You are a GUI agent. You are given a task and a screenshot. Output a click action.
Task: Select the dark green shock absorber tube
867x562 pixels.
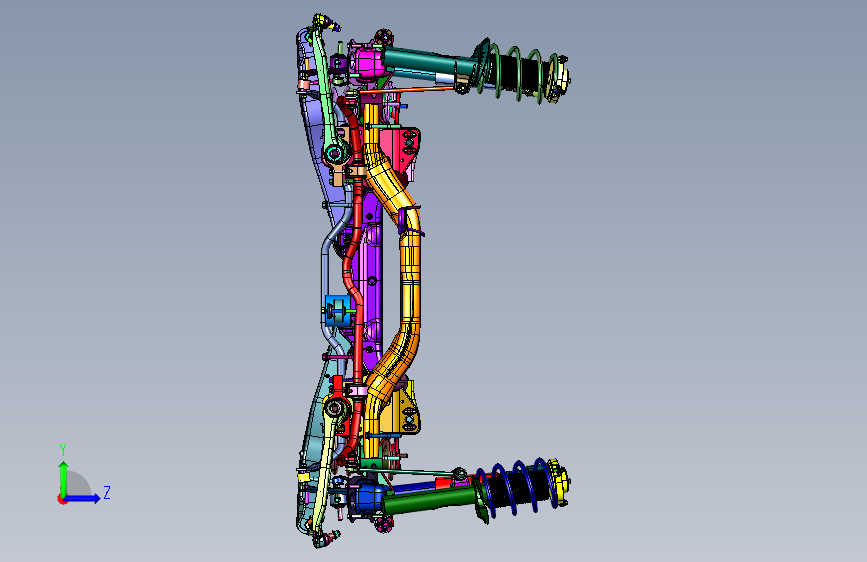(x=429, y=499)
